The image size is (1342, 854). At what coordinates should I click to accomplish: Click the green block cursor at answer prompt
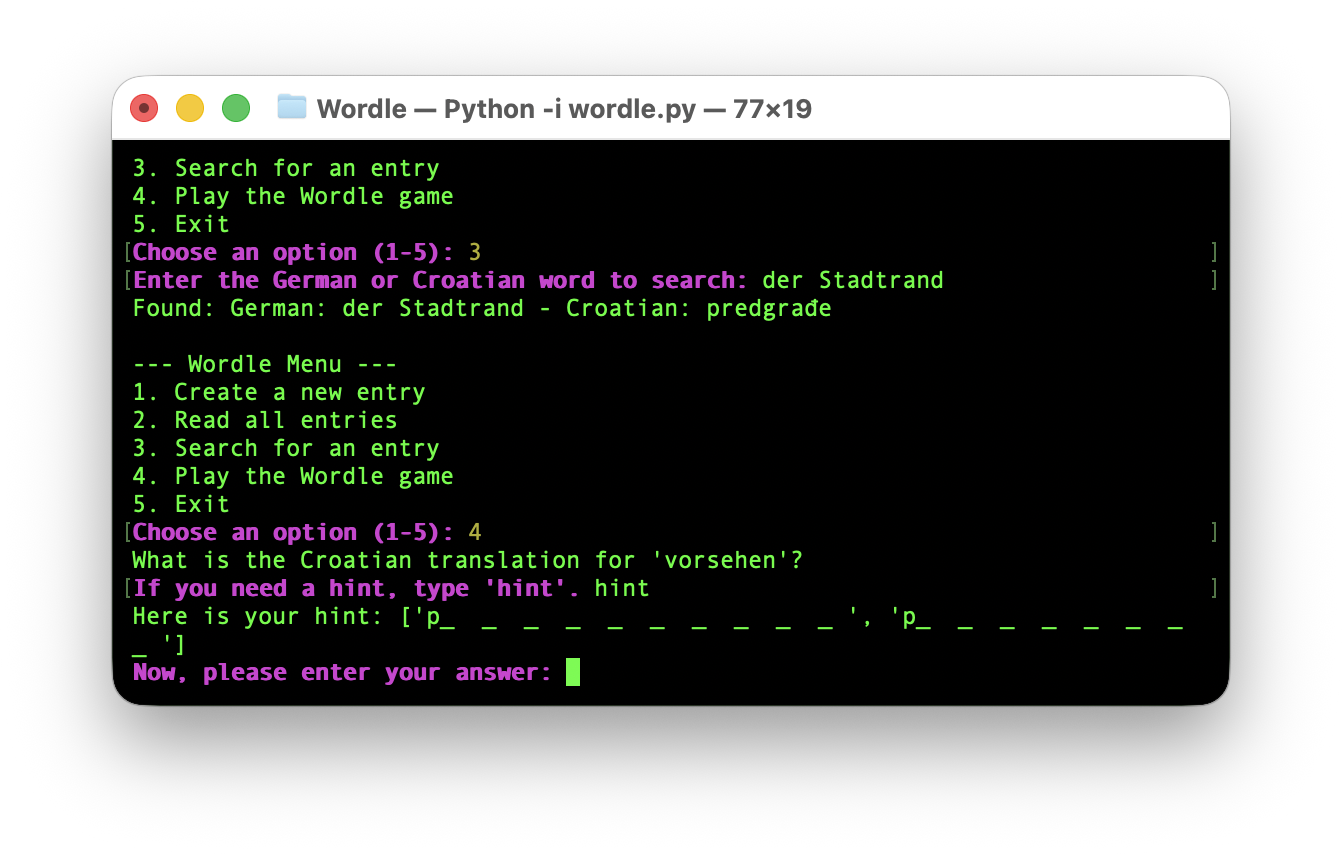[573, 672]
